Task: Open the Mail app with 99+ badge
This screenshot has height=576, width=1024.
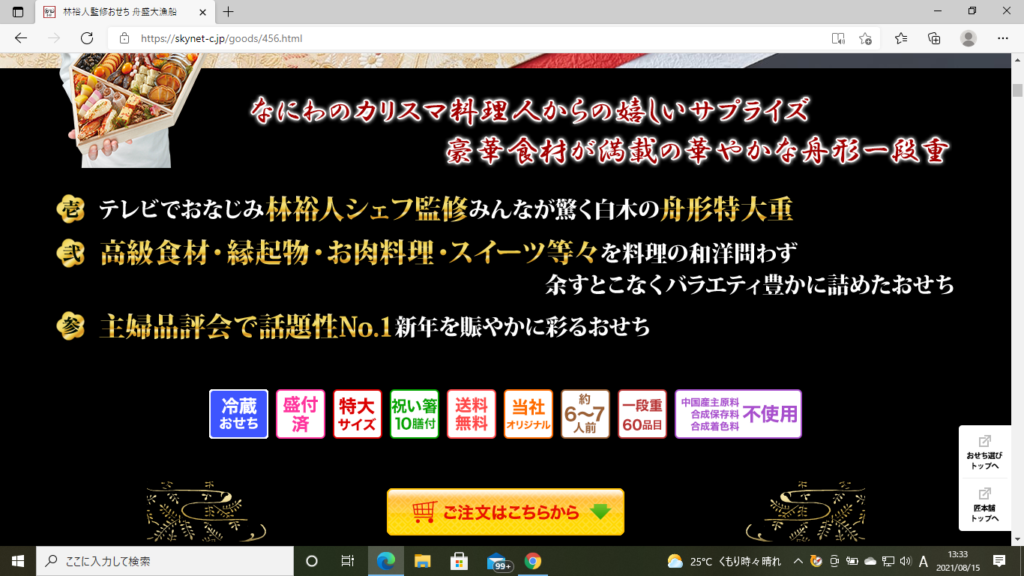Action: coord(498,562)
